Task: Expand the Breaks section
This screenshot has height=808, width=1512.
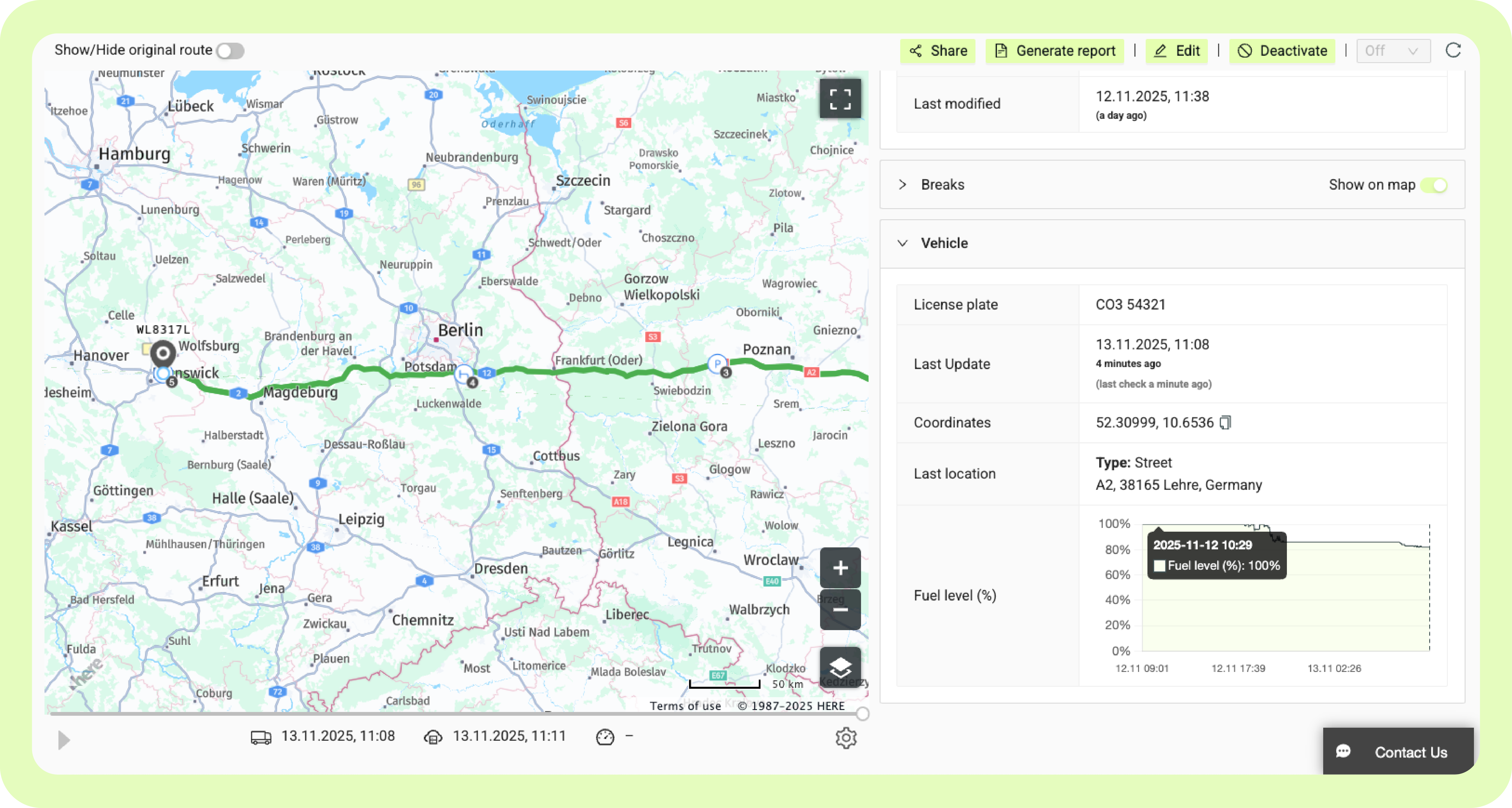Action: 903,185
